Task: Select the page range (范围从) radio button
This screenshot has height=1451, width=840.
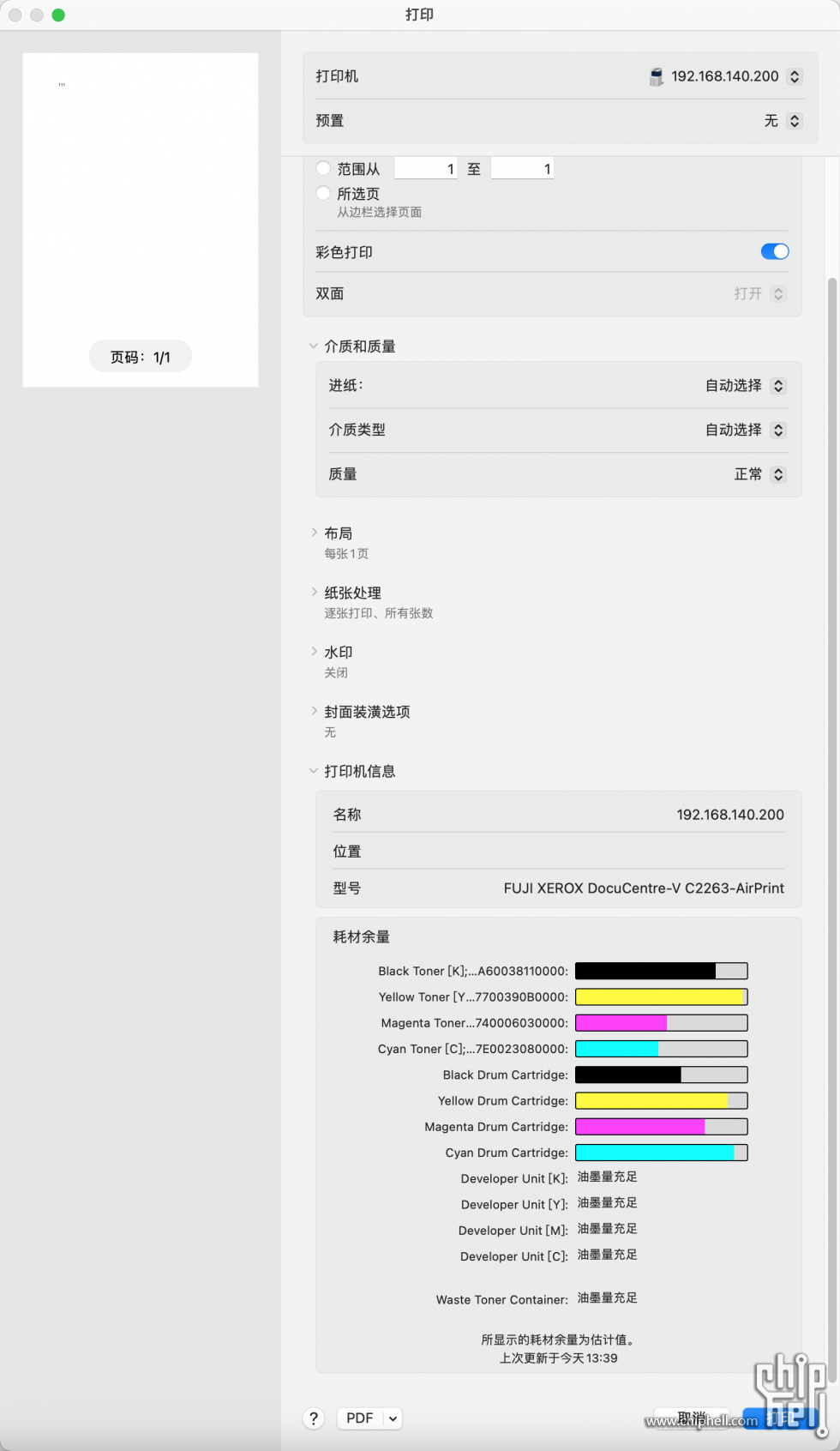Action: (x=323, y=168)
